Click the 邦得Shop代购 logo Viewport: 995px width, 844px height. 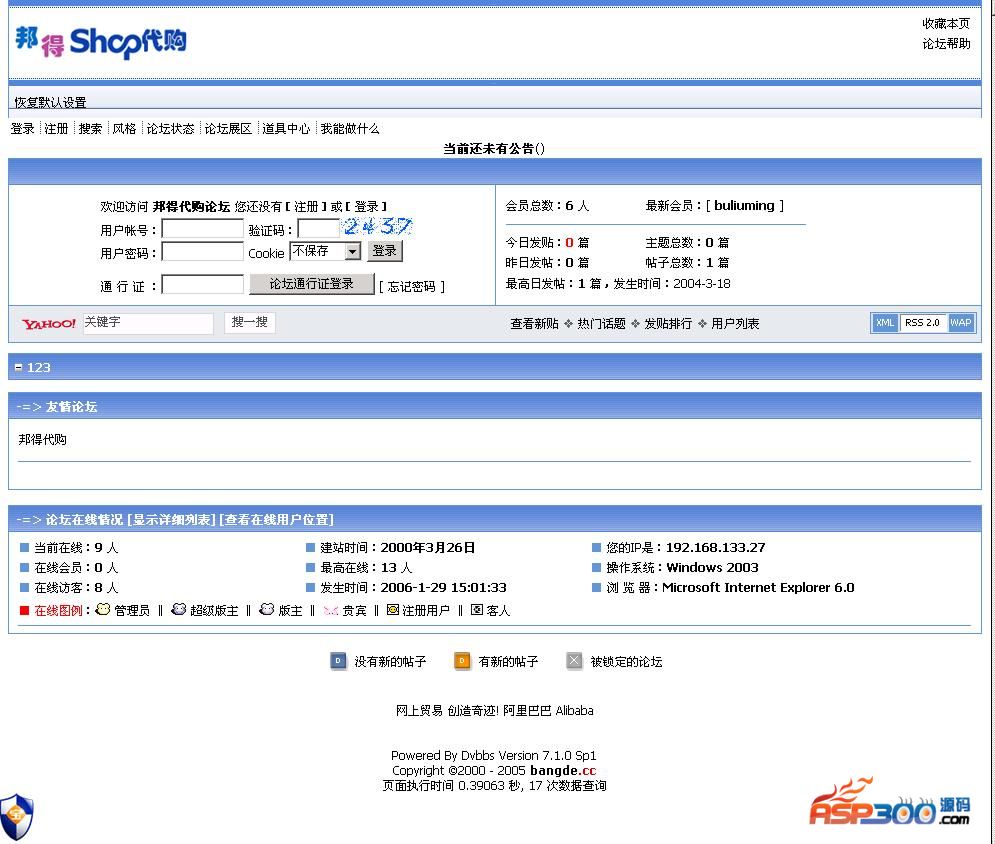(100, 42)
